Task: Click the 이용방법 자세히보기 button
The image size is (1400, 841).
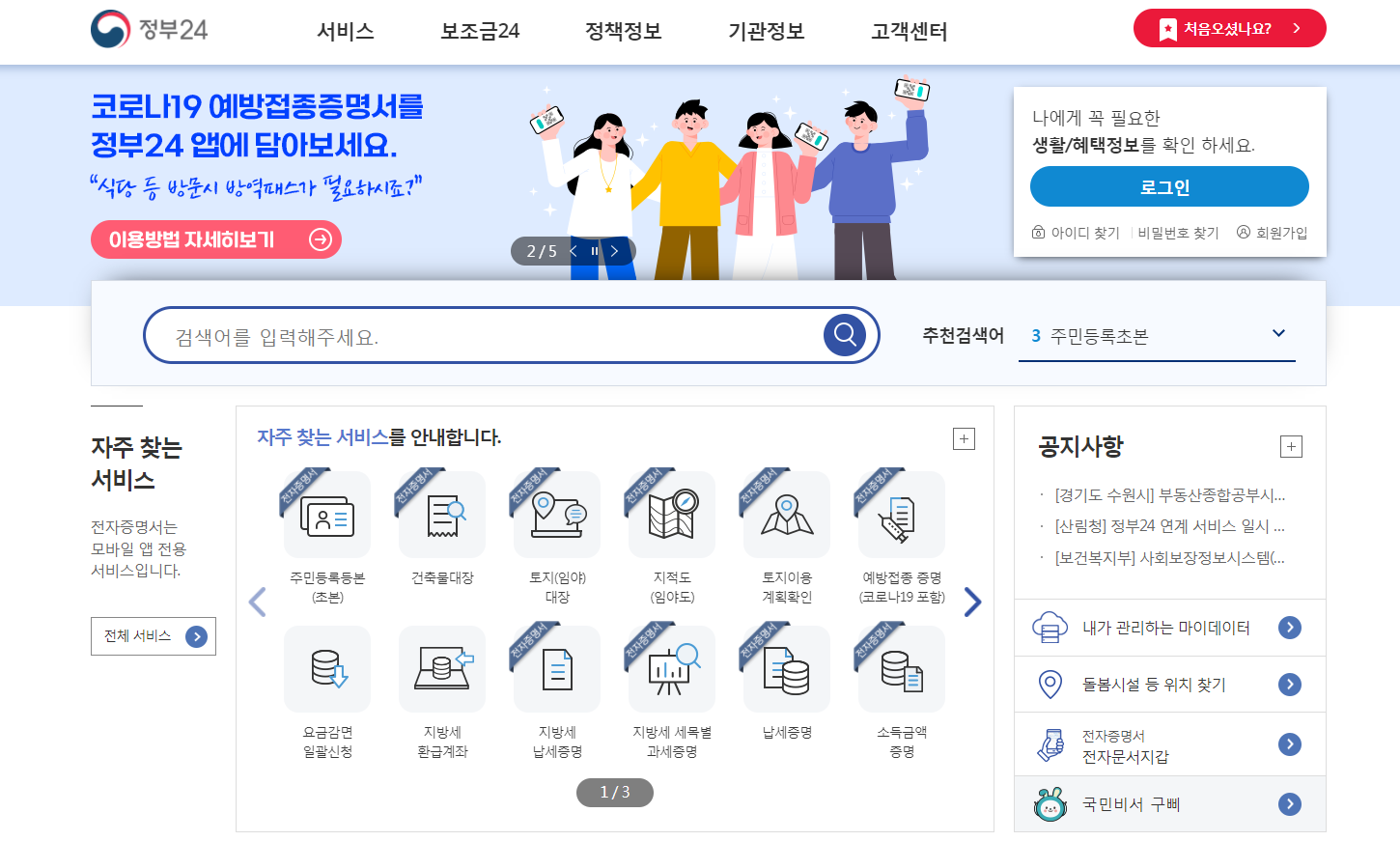Action: [x=216, y=239]
